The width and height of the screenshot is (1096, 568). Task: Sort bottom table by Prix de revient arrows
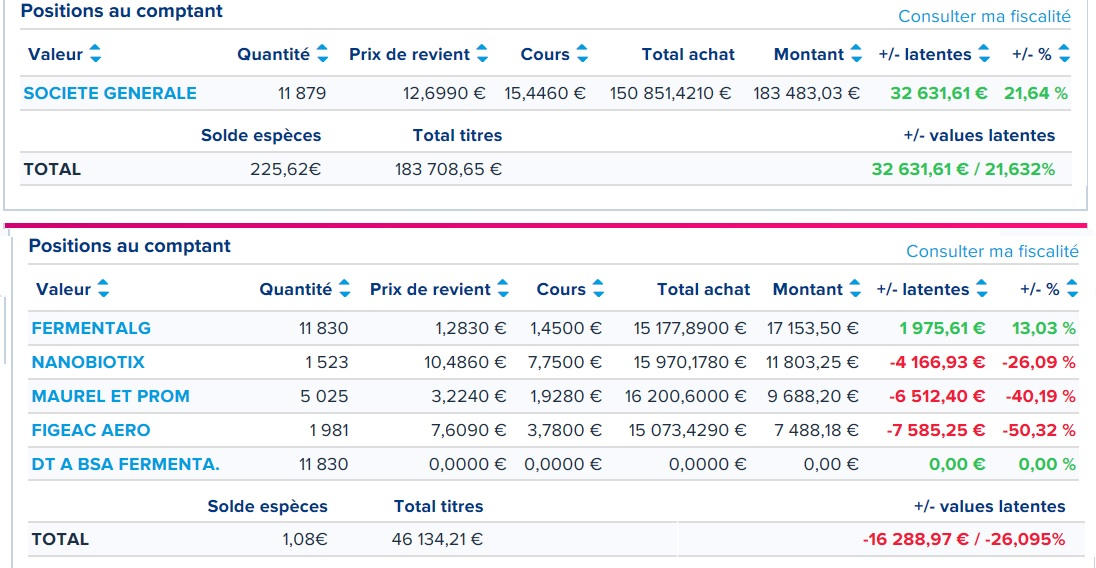503,289
